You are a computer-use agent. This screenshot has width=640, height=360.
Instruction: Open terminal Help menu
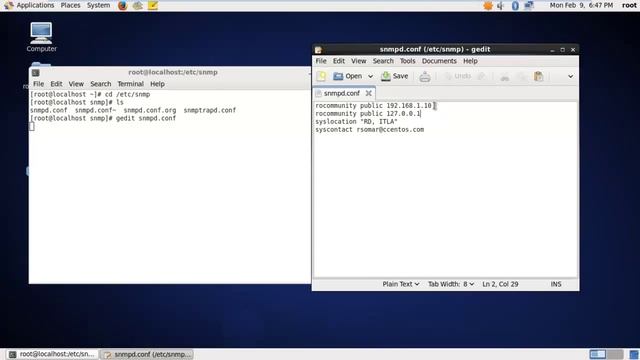[x=157, y=84]
